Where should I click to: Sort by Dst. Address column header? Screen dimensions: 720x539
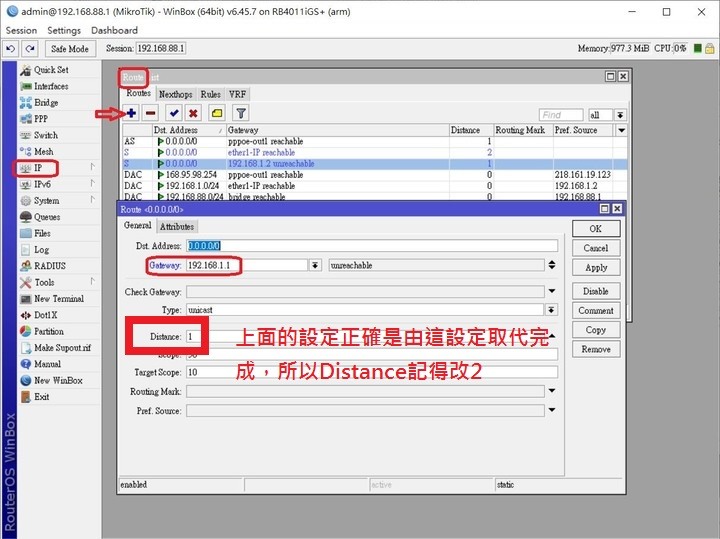point(189,130)
